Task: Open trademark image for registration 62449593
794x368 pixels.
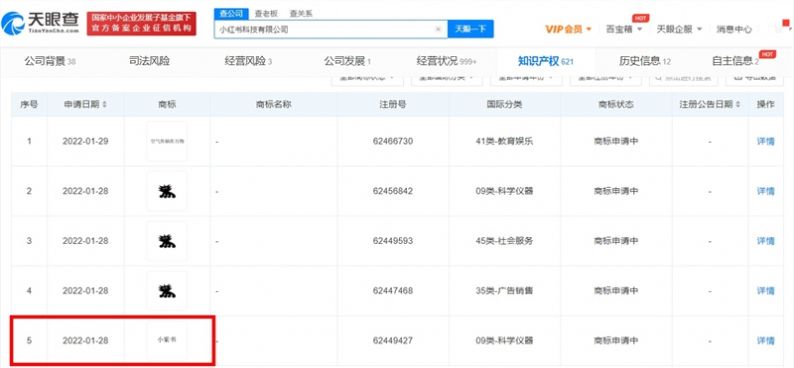Action: (x=167, y=241)
